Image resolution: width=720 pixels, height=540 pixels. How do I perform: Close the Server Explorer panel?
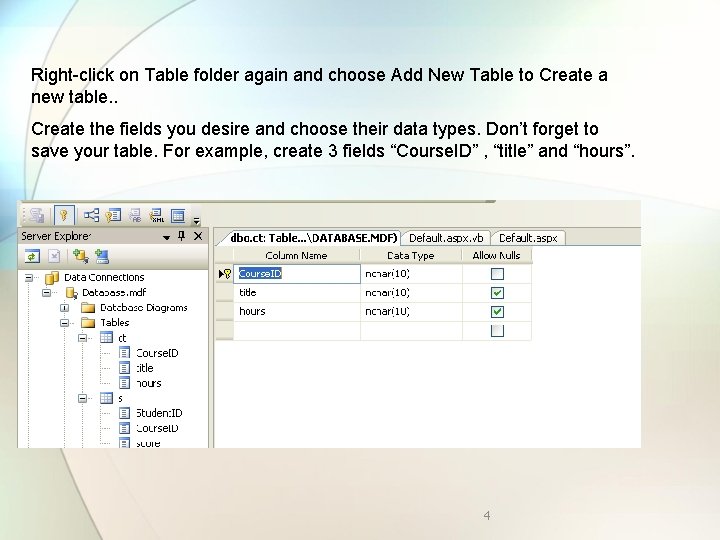tap(198, 236)
